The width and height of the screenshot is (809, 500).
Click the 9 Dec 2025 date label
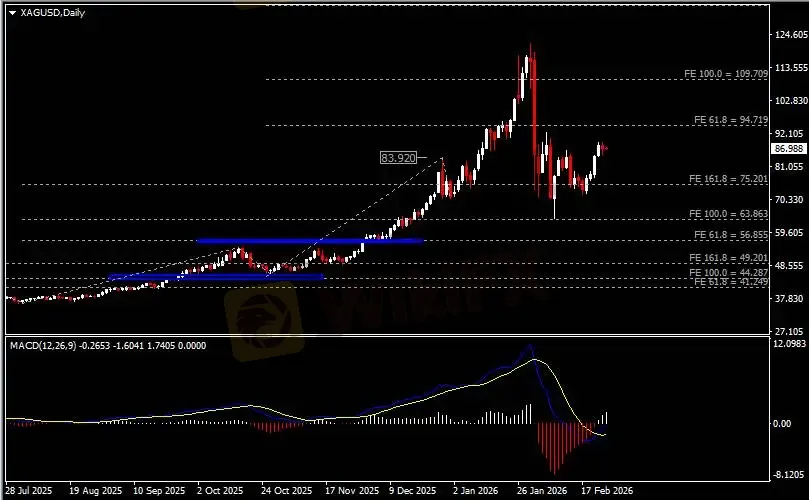click(412, 490)
